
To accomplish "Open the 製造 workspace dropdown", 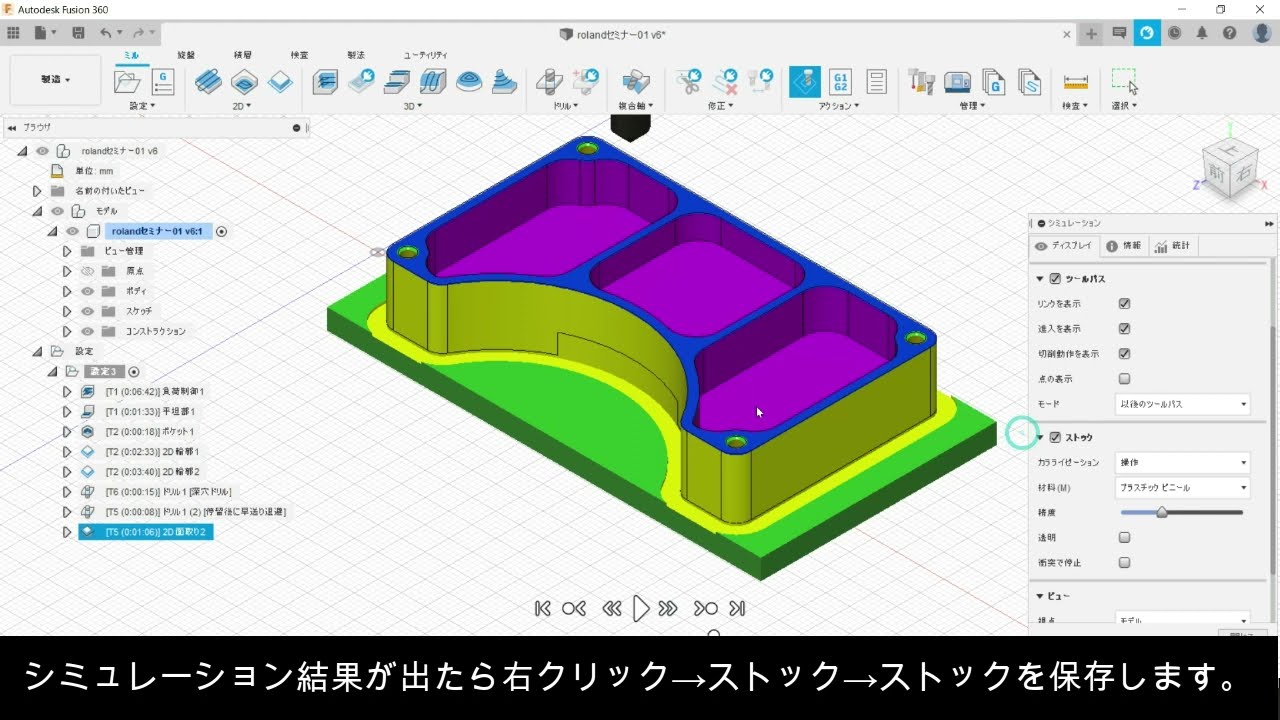I will tap(55, 80).
